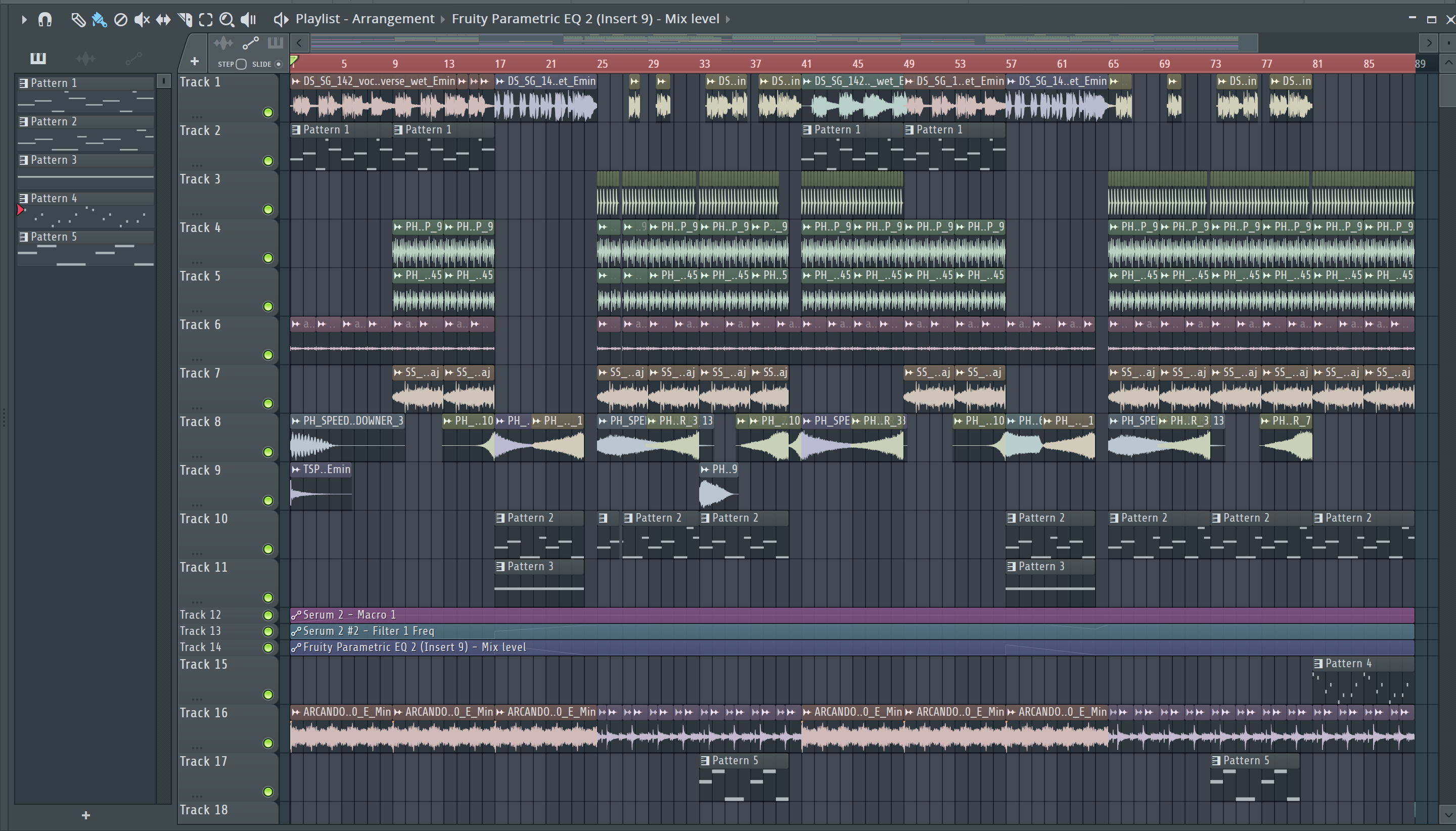Open TSP..Emin clip menu on Track 9

tap(296, 470)
